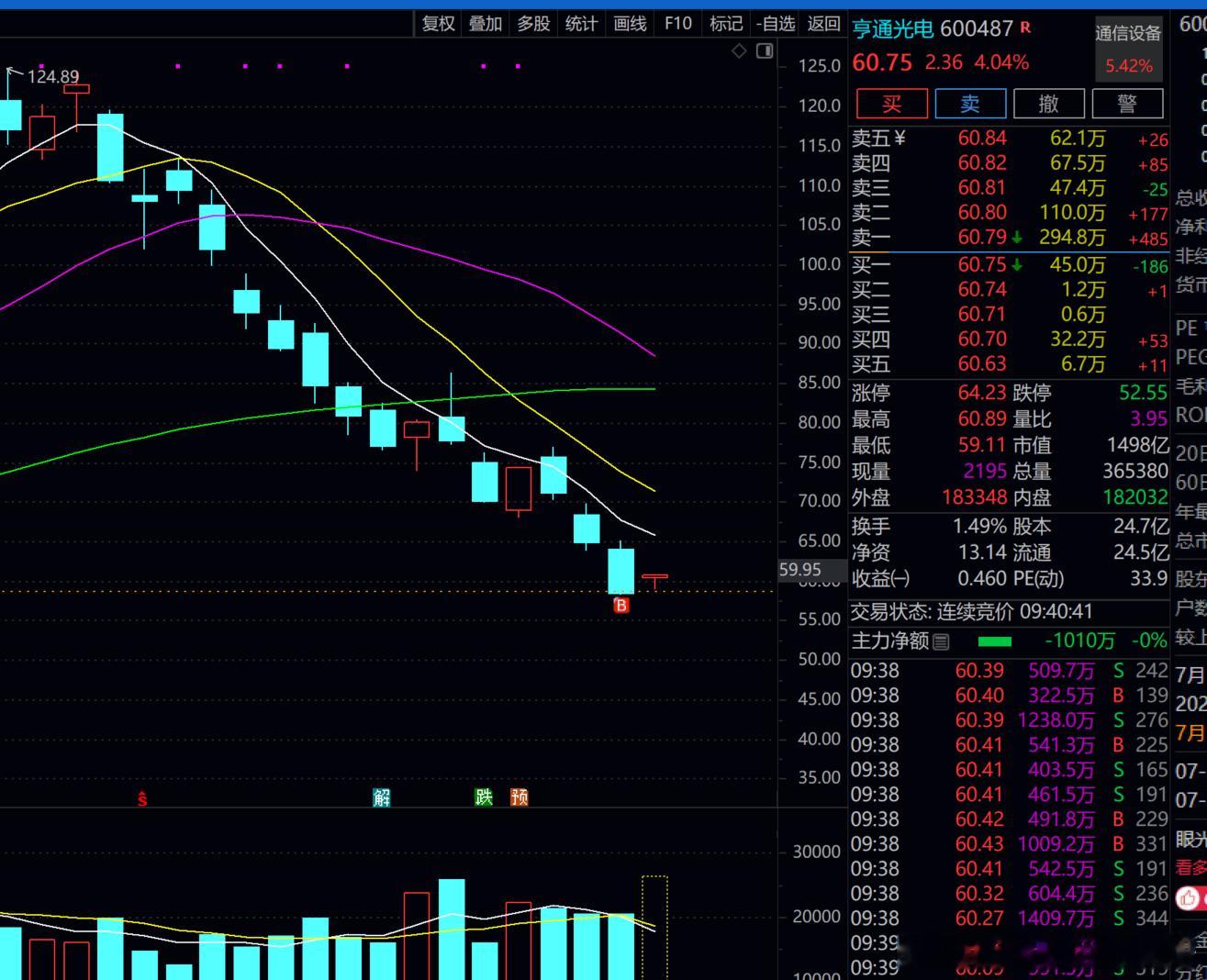1207x980 pixels.
Task: Toggle the 画线 drawing mode
Action: point(630,24)
